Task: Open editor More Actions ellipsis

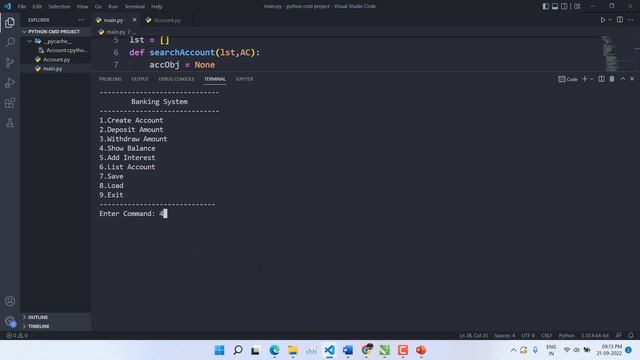Action: 631,20
